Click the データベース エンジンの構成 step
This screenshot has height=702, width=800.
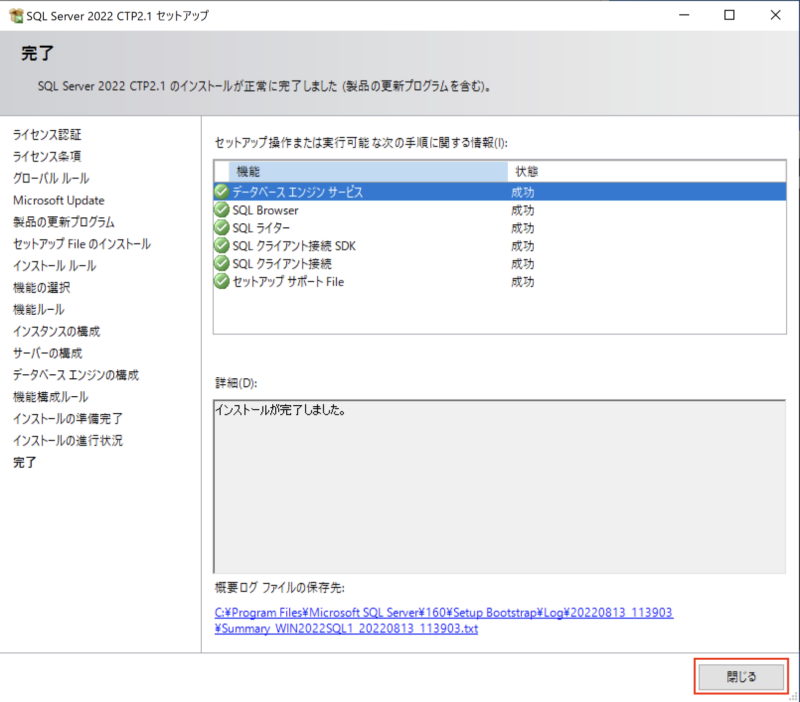(x=76, y=375)
